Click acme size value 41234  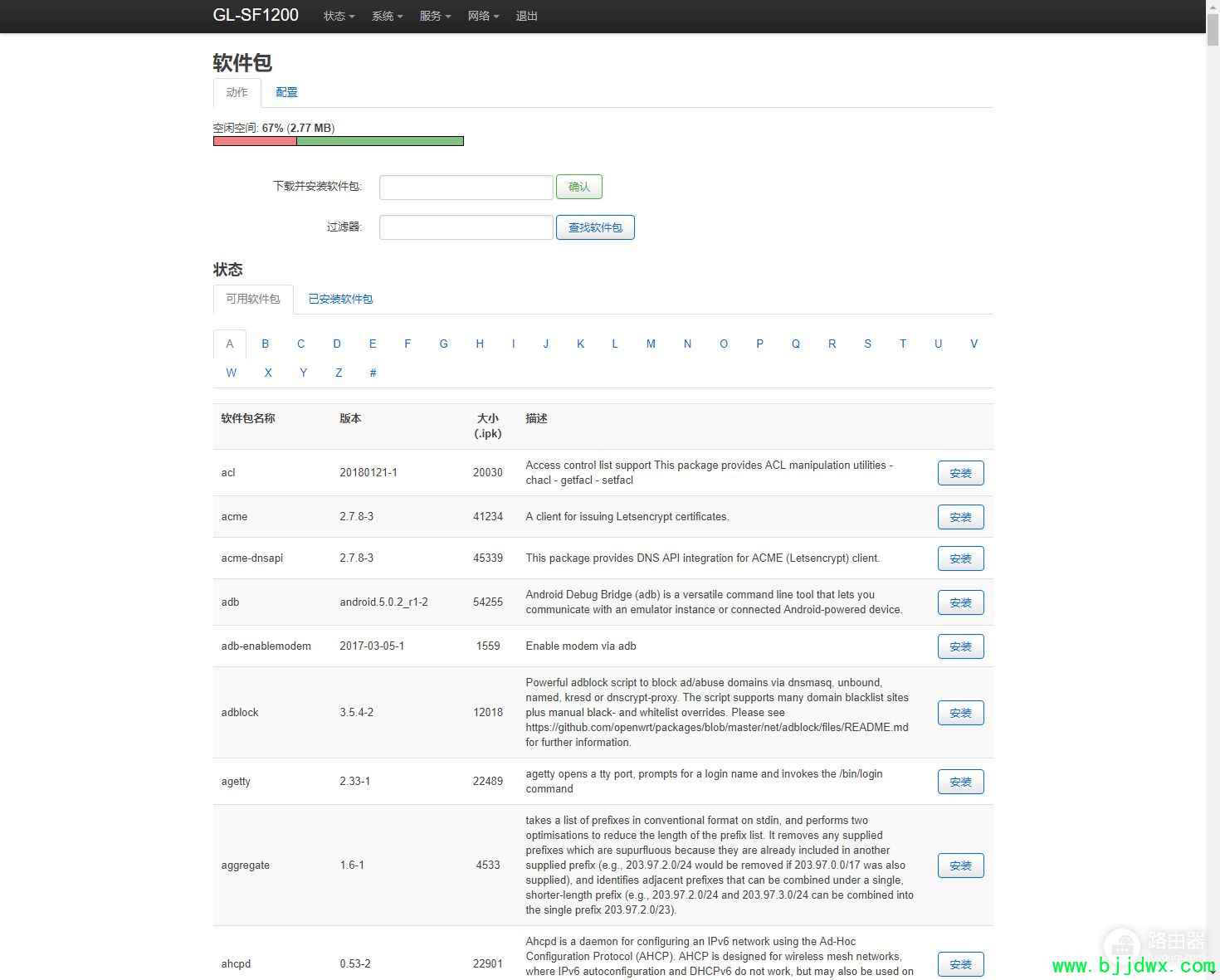click(x=488, y=517)
